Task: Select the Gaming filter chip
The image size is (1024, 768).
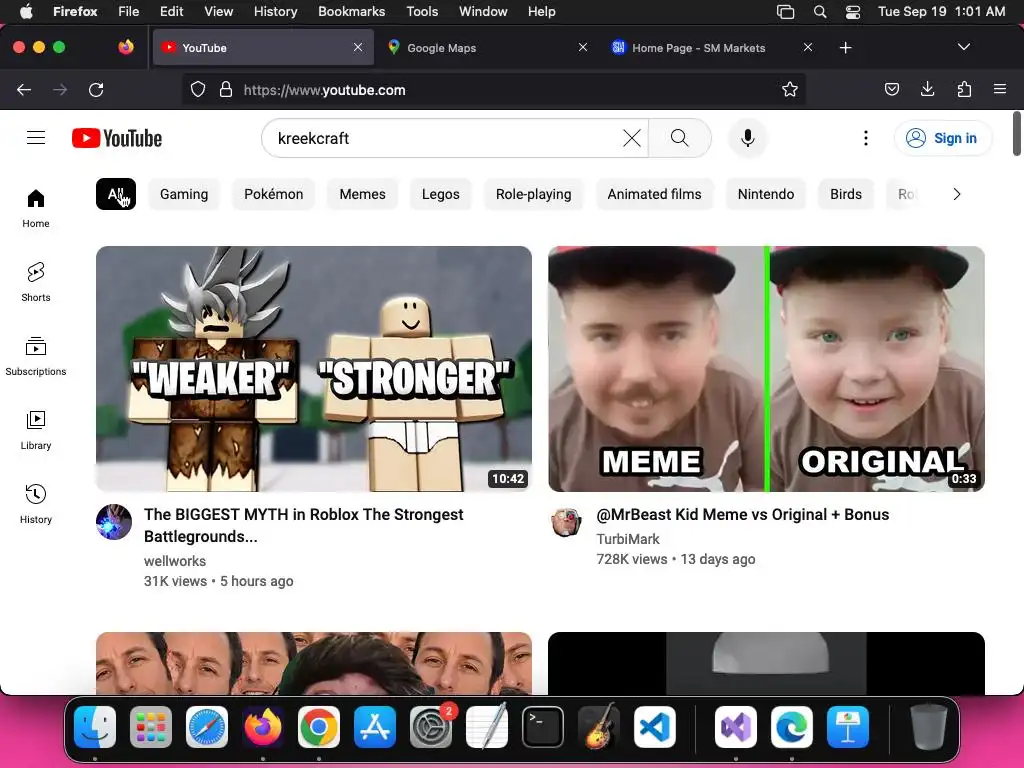Action: pyautogui.click(x=184, y=194)
